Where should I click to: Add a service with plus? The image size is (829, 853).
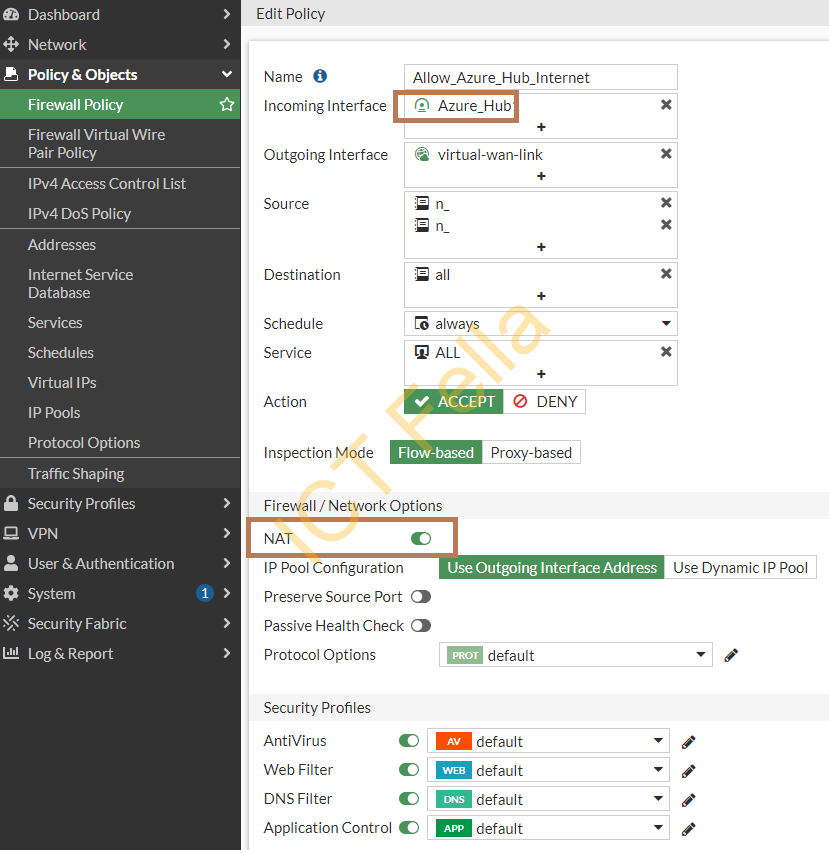[541, 374]
